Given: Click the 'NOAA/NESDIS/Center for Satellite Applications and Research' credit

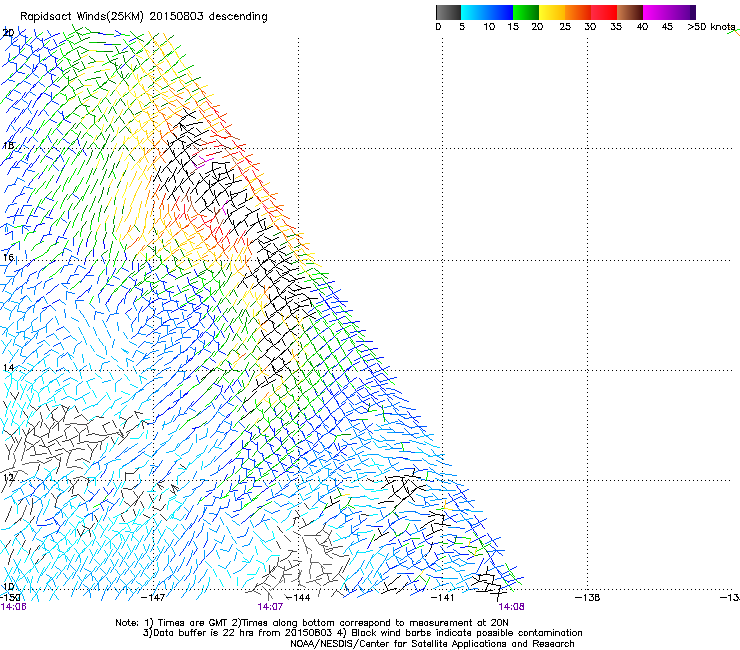Looking at the screenshot, I should pos(432,644).
